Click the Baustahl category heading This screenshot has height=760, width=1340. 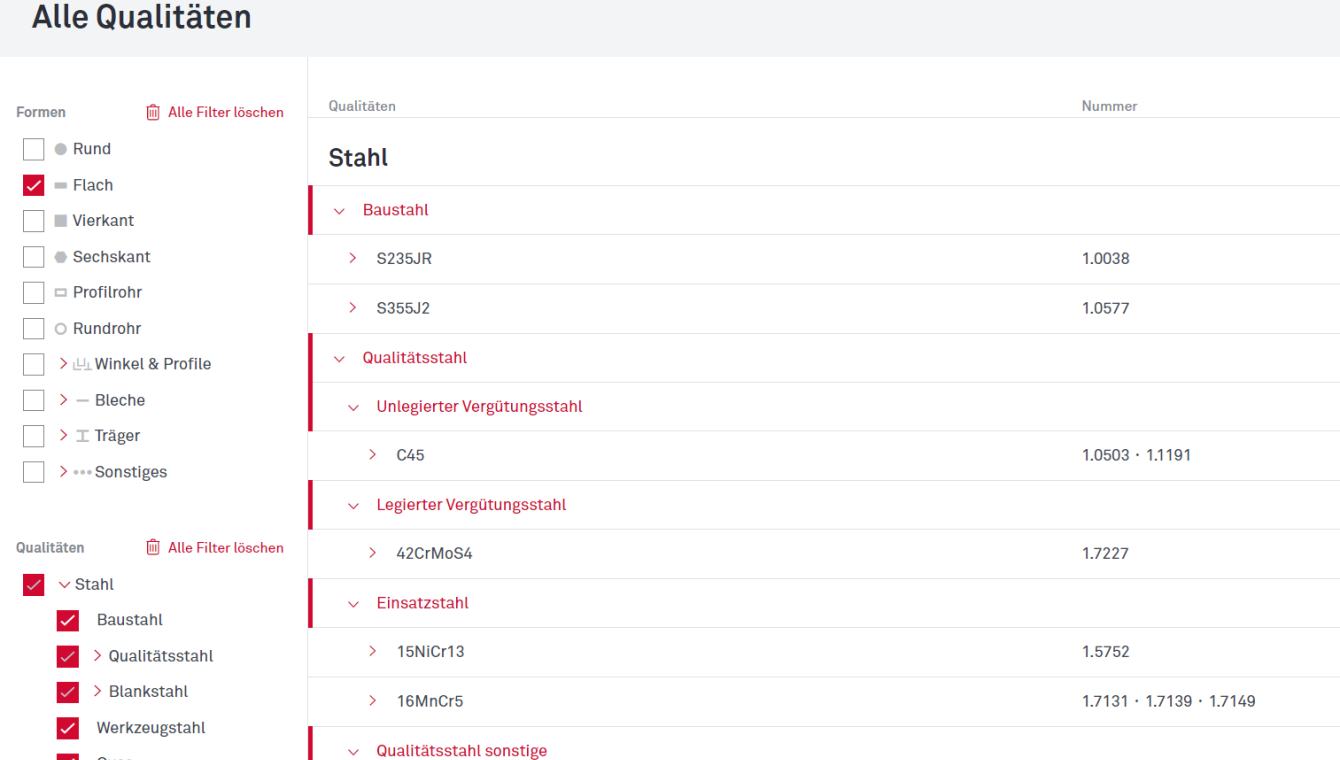click(395, 210)
